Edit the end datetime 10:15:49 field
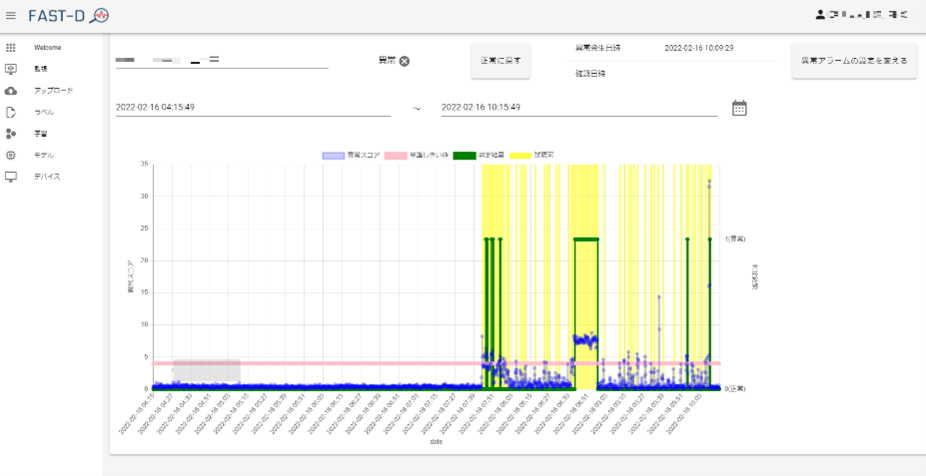The width and height of the screenshot is (926, 476). point(579,107)
